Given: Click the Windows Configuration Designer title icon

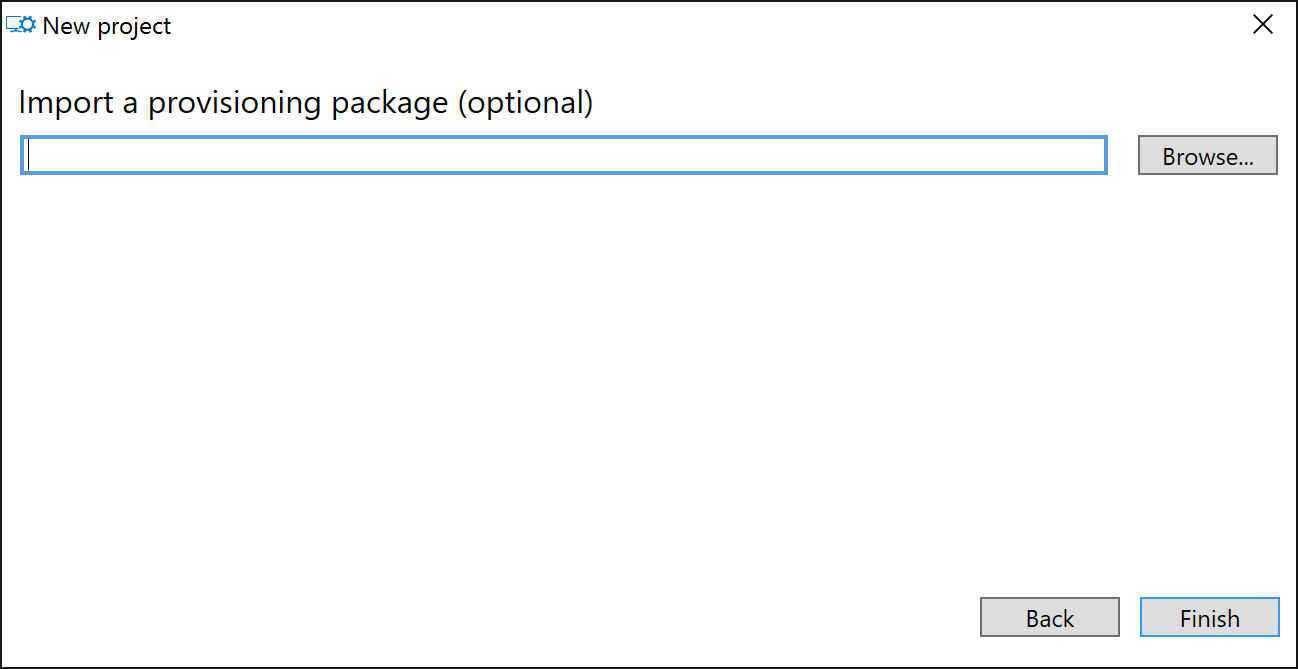Looking at the screenshot, I should (22, 26).
